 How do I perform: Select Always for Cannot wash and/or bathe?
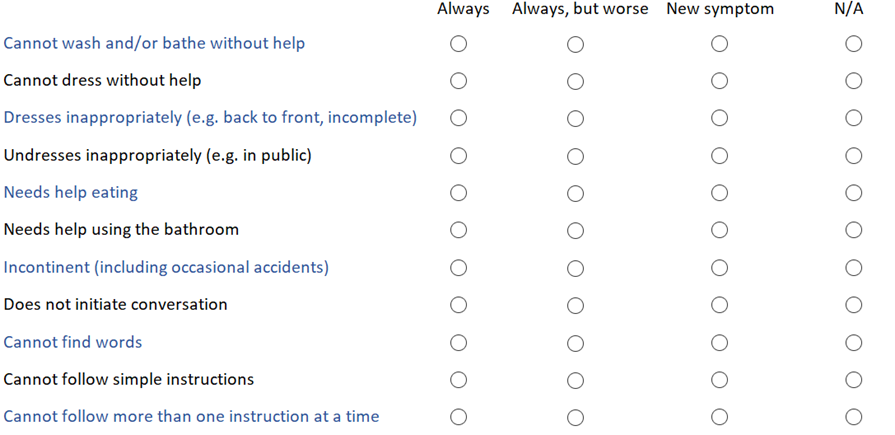[458, 44]
